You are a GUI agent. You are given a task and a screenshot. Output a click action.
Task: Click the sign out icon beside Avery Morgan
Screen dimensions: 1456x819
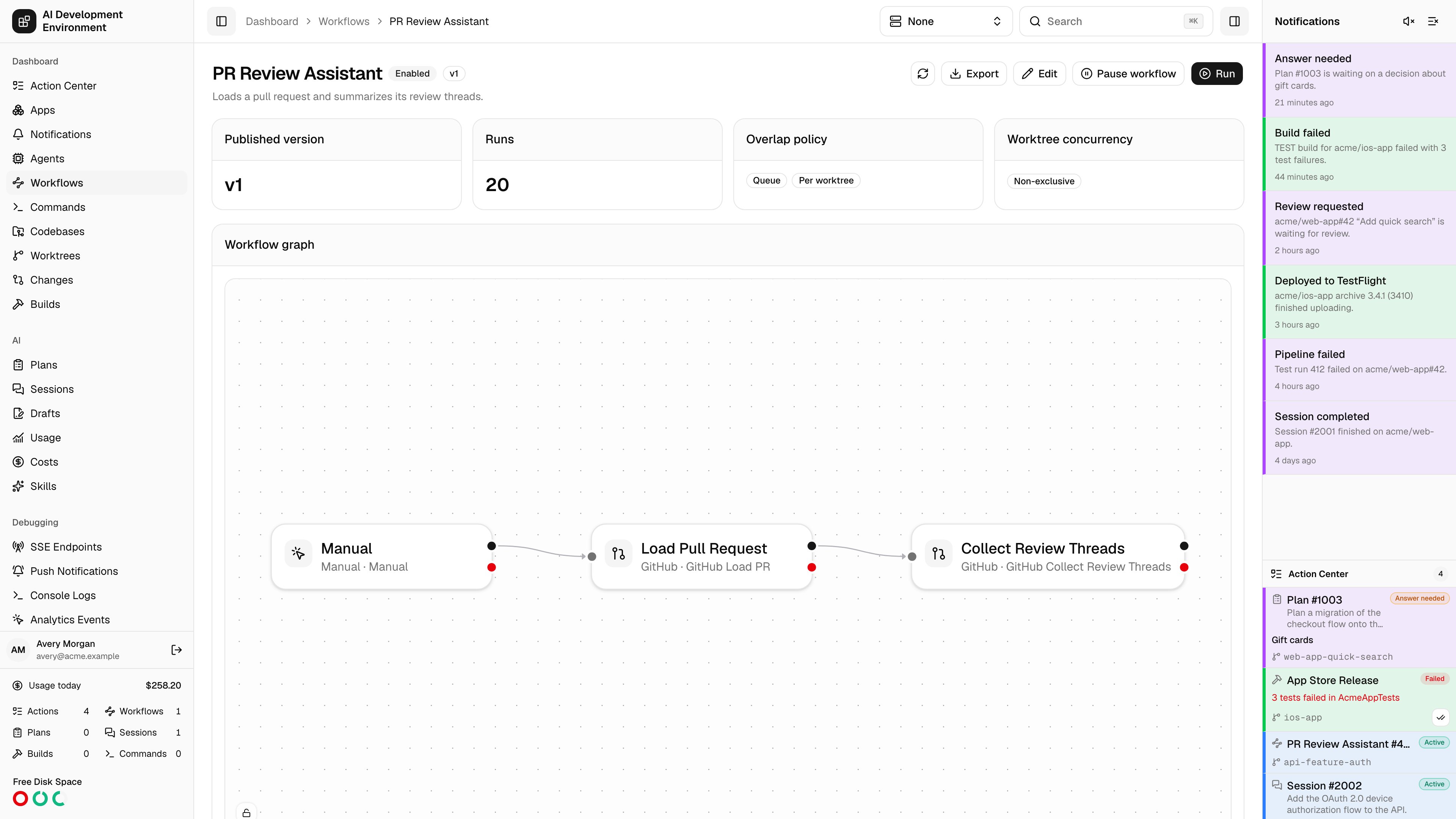176,650
